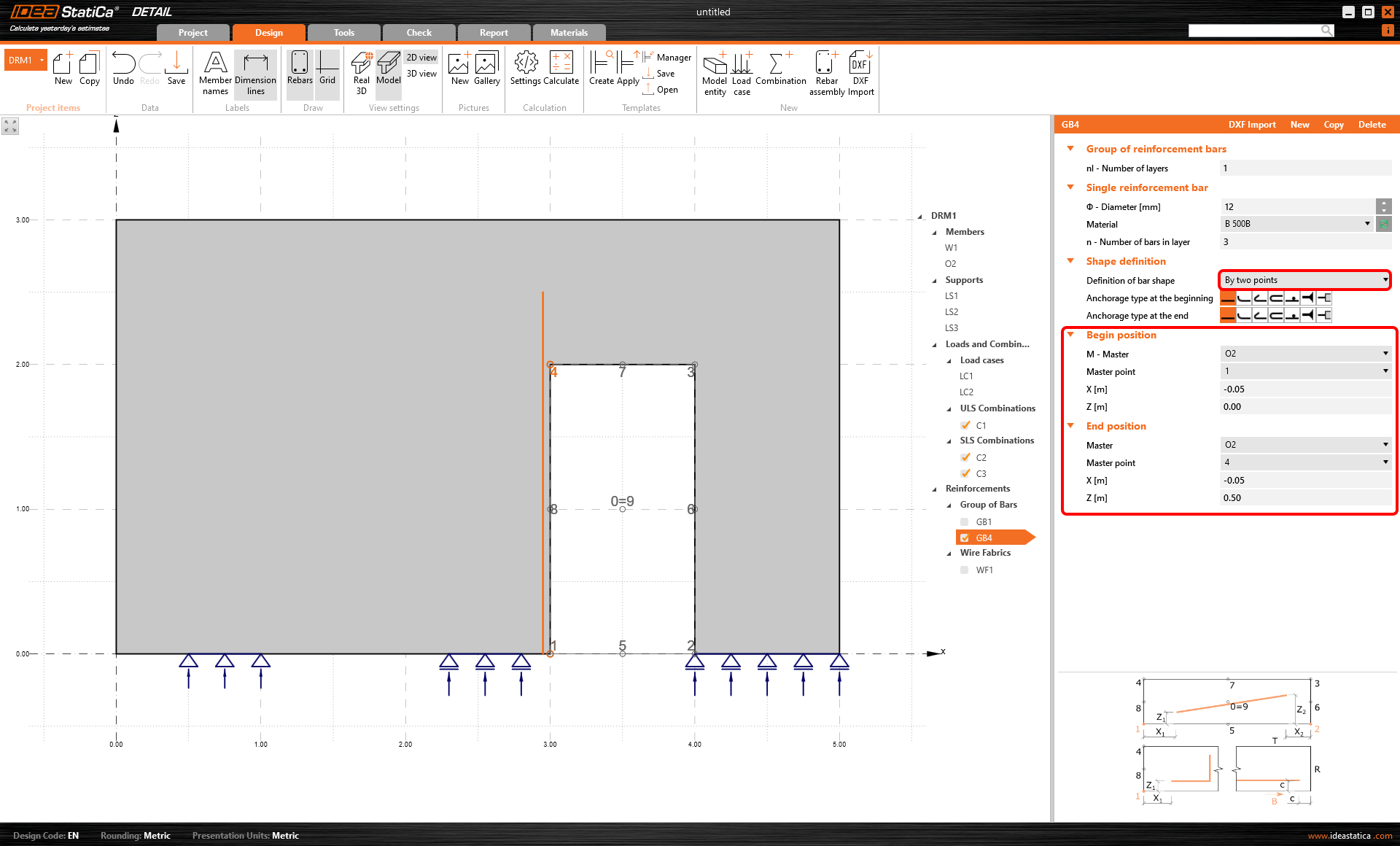
Task: Increase the bar diameter with the stepper
Action: click(x=1384, y=202)
